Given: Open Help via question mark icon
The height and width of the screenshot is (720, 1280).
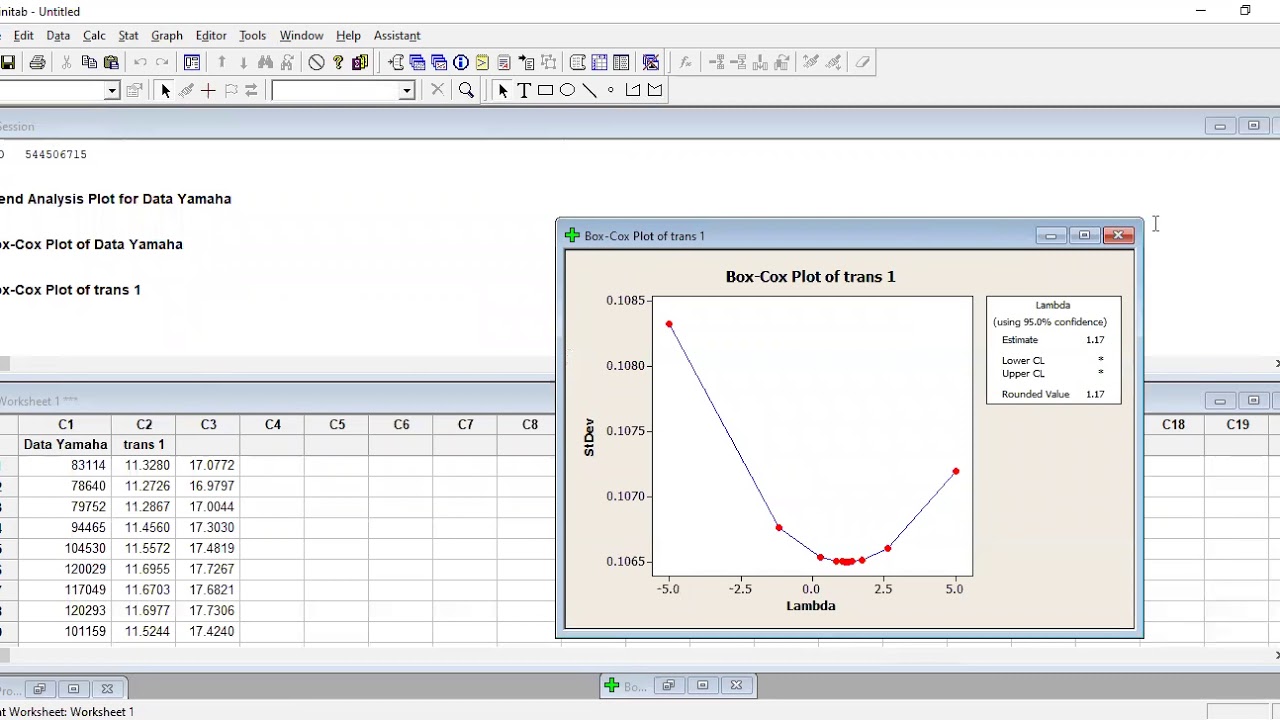Looking at the screenshot, I should (x=338, y=62).
